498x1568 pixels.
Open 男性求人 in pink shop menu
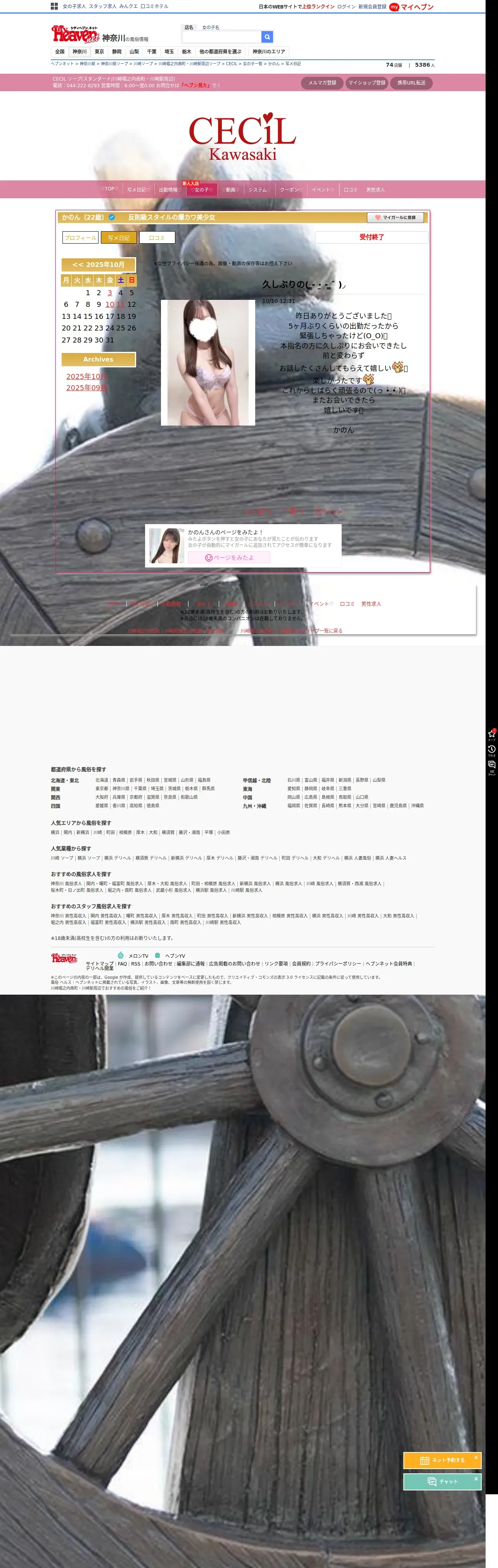pyautogui.click(x=375, y=190)
